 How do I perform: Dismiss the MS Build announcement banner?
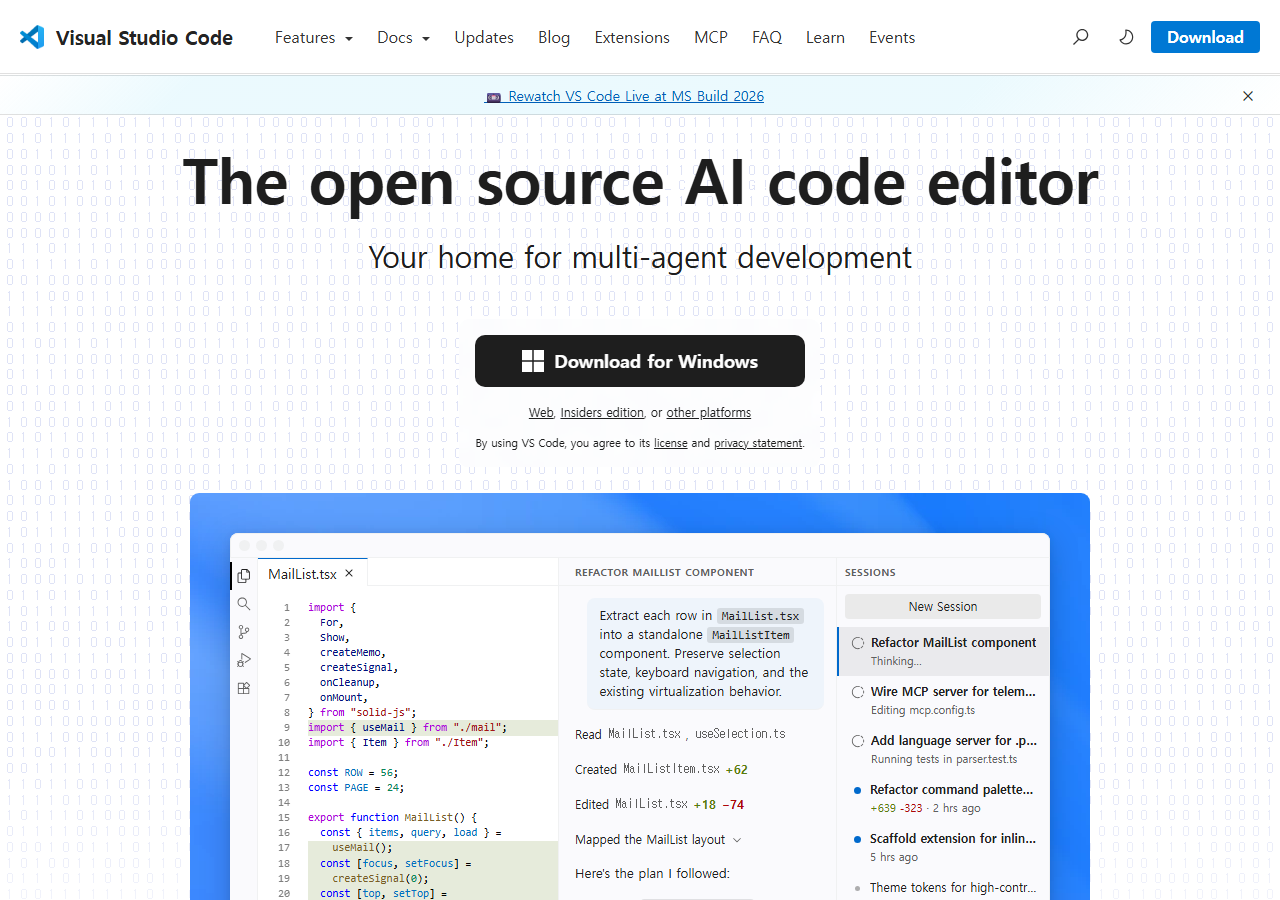coord(1248,96)
